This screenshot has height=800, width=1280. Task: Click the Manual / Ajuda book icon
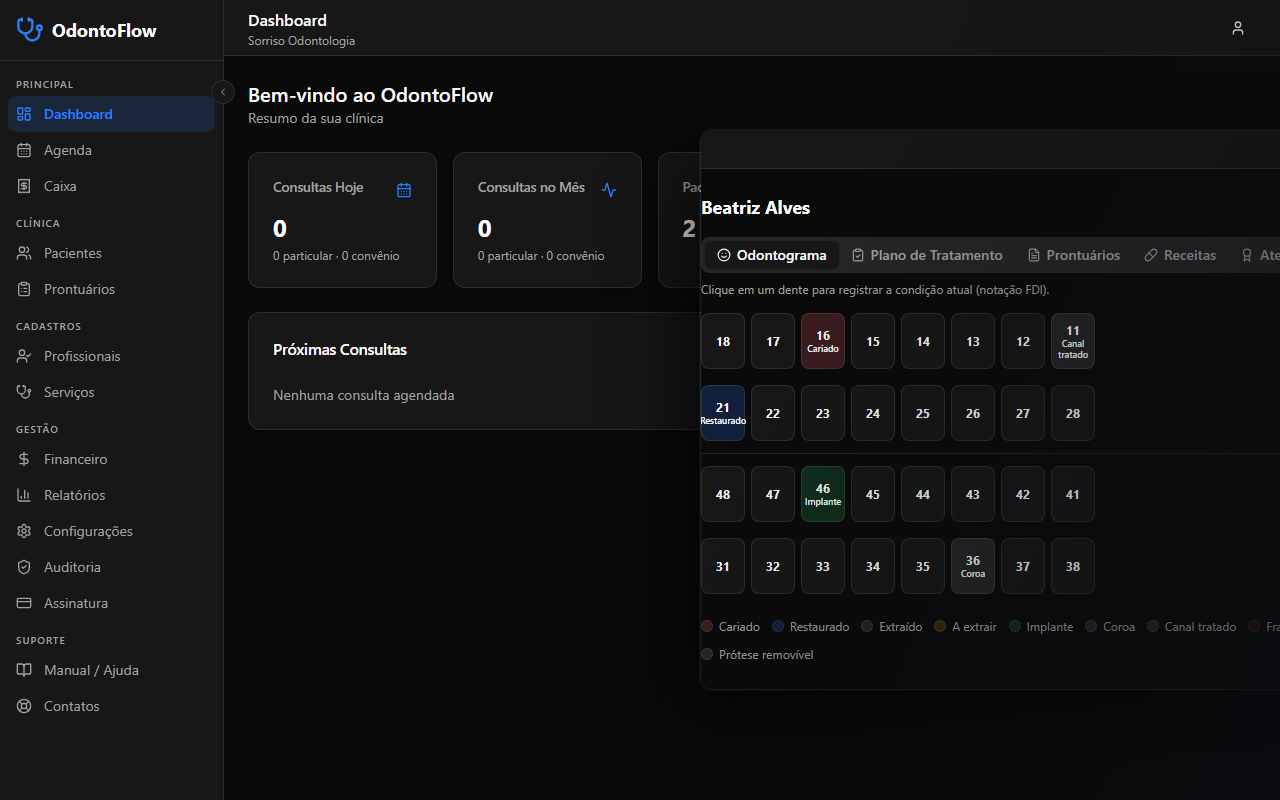pos(25,670)
